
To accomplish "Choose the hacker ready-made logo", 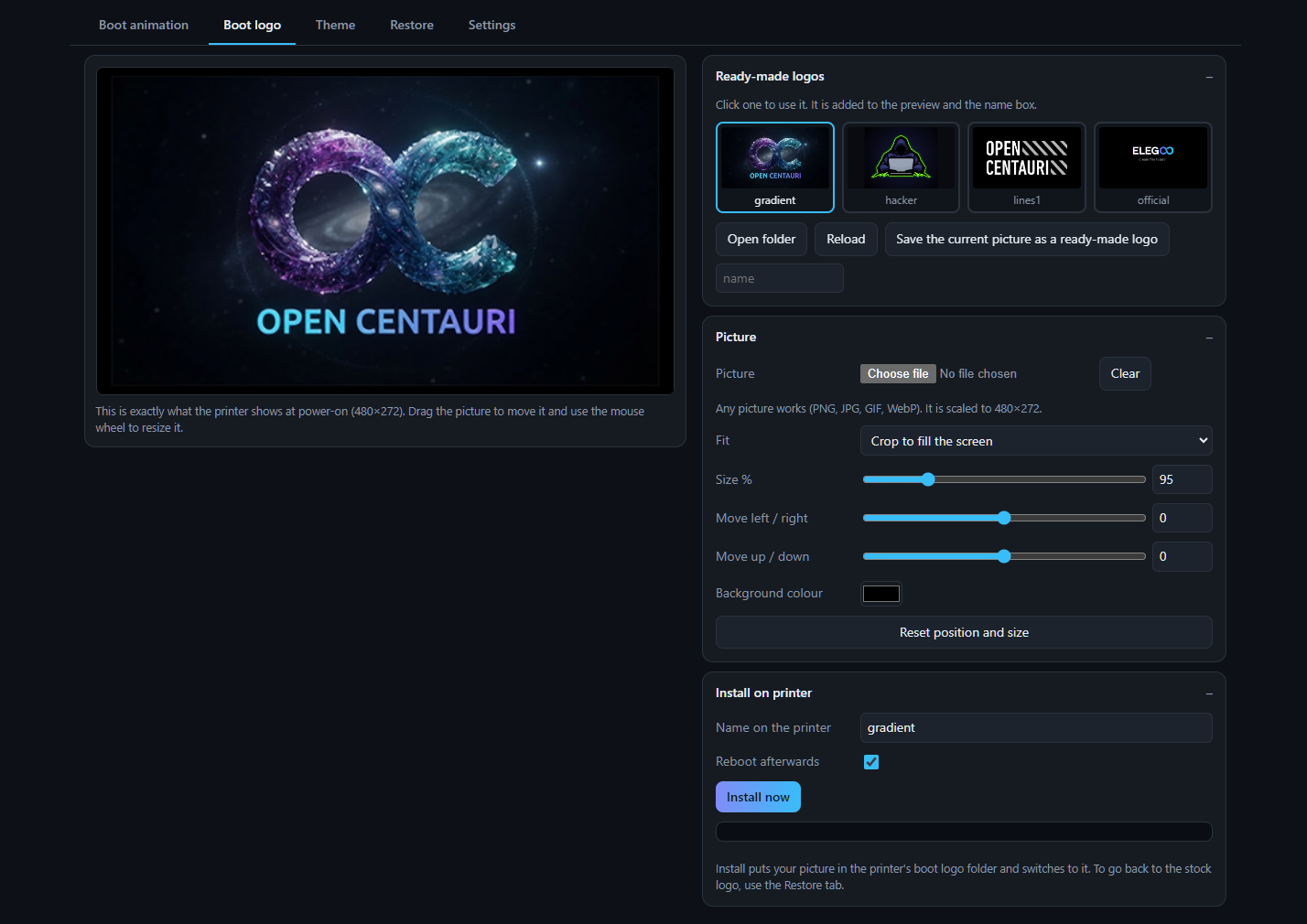I will click(901, 167).
